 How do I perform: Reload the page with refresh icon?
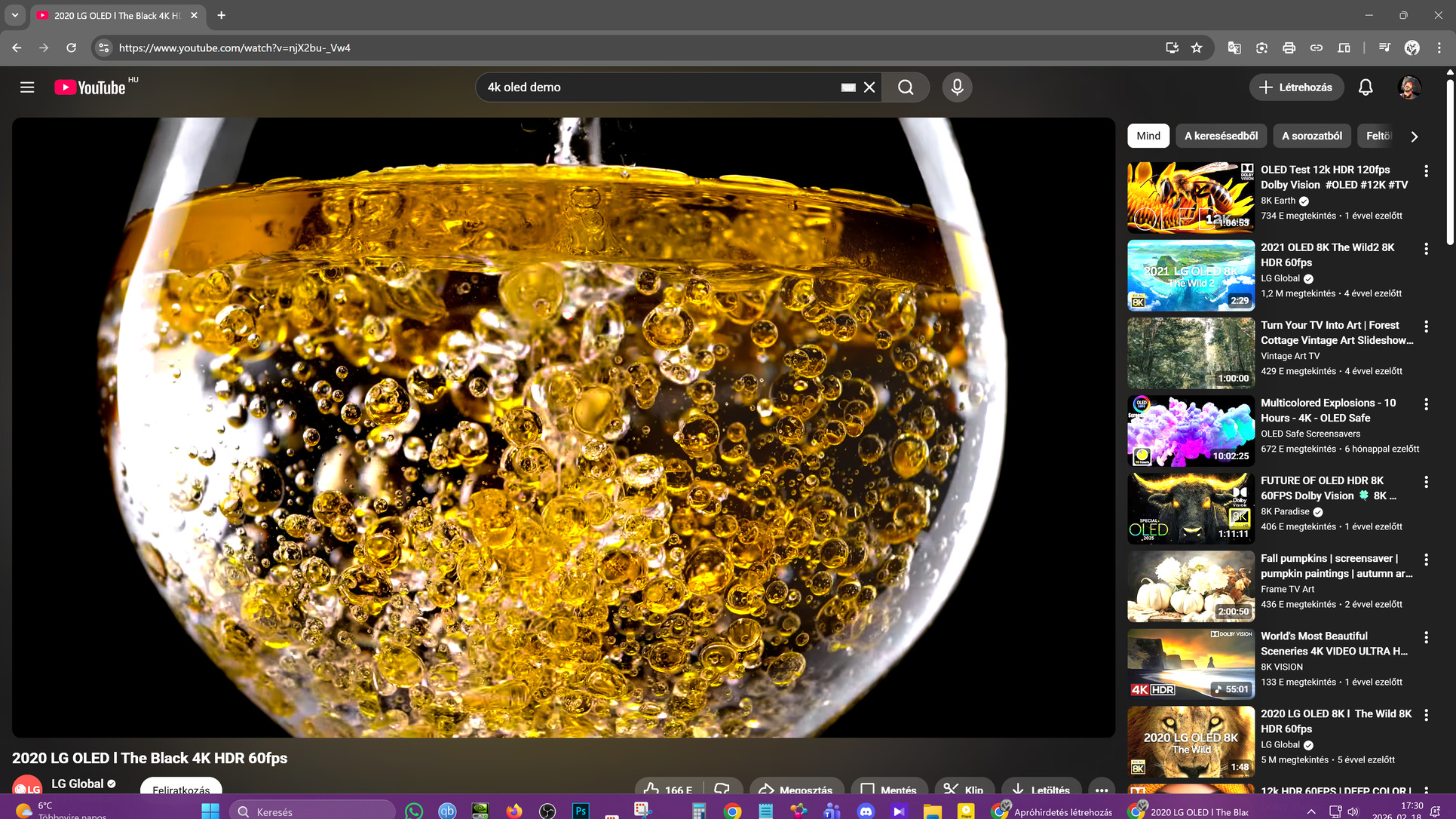(71, 48)
